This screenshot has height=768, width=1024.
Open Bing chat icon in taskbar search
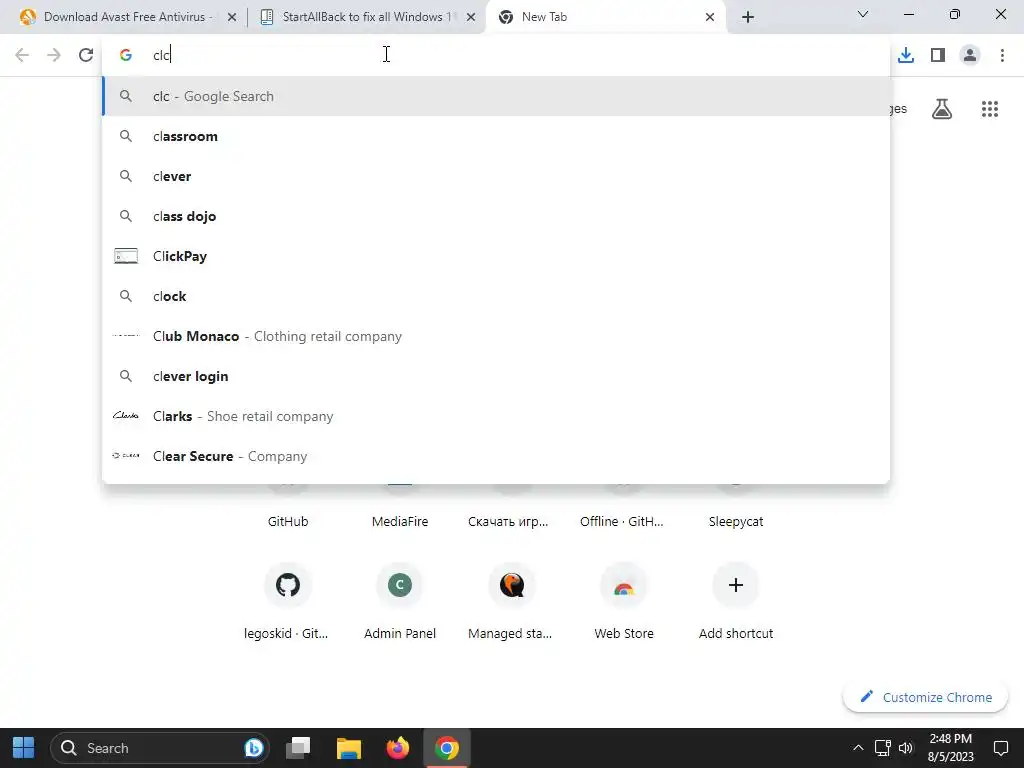coord(253,748)
